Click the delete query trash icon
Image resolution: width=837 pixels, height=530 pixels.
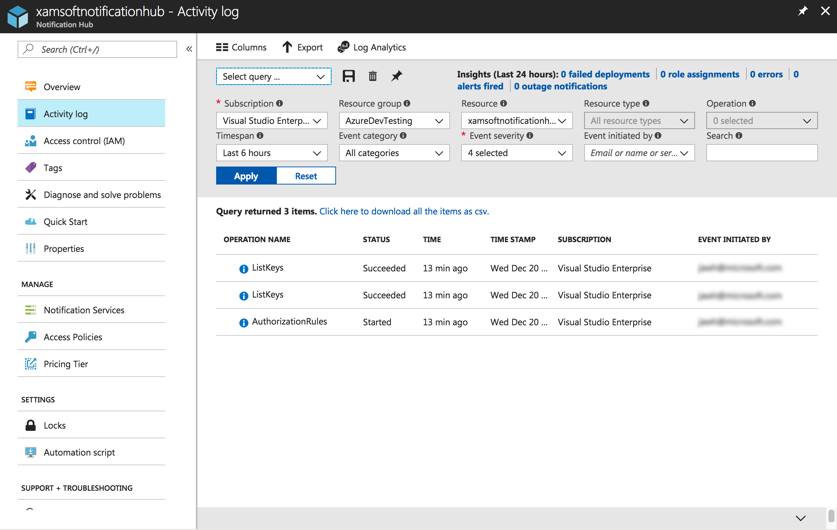(373, 76)
